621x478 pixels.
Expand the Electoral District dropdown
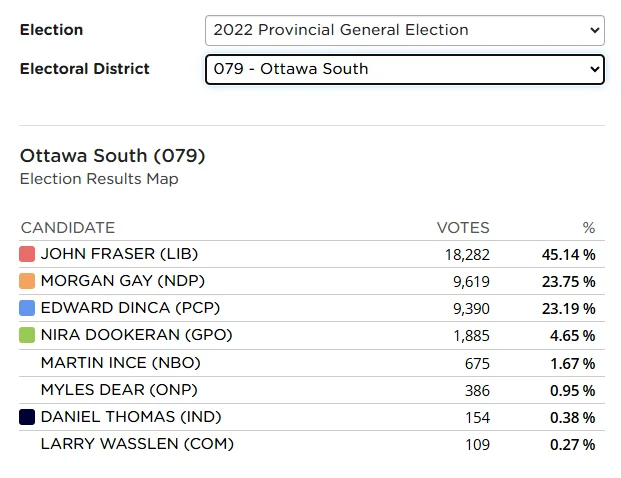(404, 69)
